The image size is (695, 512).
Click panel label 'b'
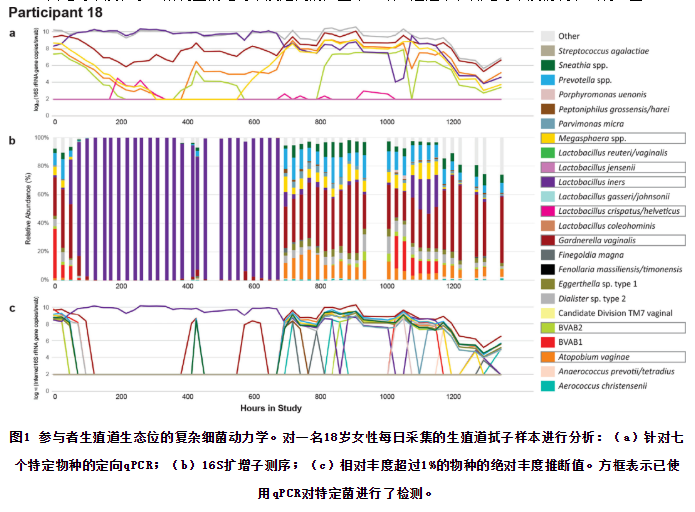click(12, 141)
